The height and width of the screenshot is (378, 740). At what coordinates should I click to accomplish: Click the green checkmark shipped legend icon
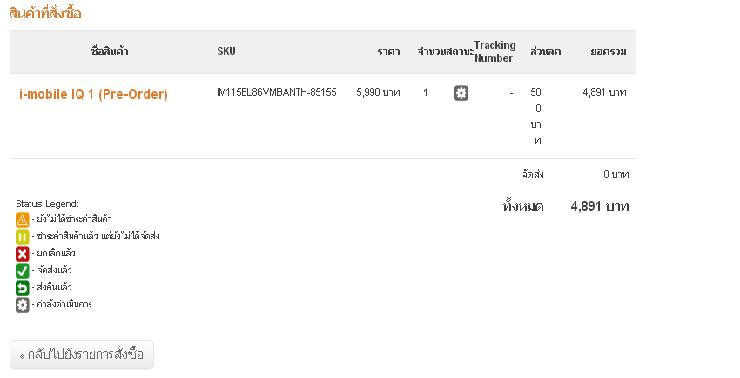point(22,271)
